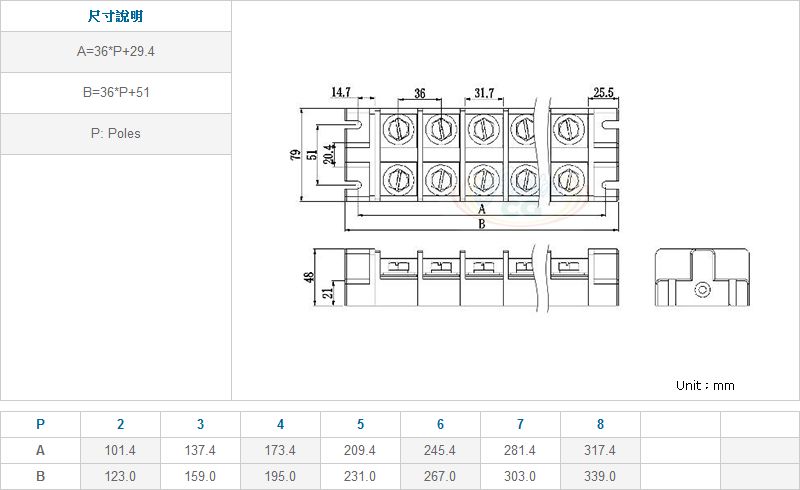Image resolution: width=800 pixels, height=490 pixels.
Task: Click the 25.5 dimension label
Action: click(603, 92)
